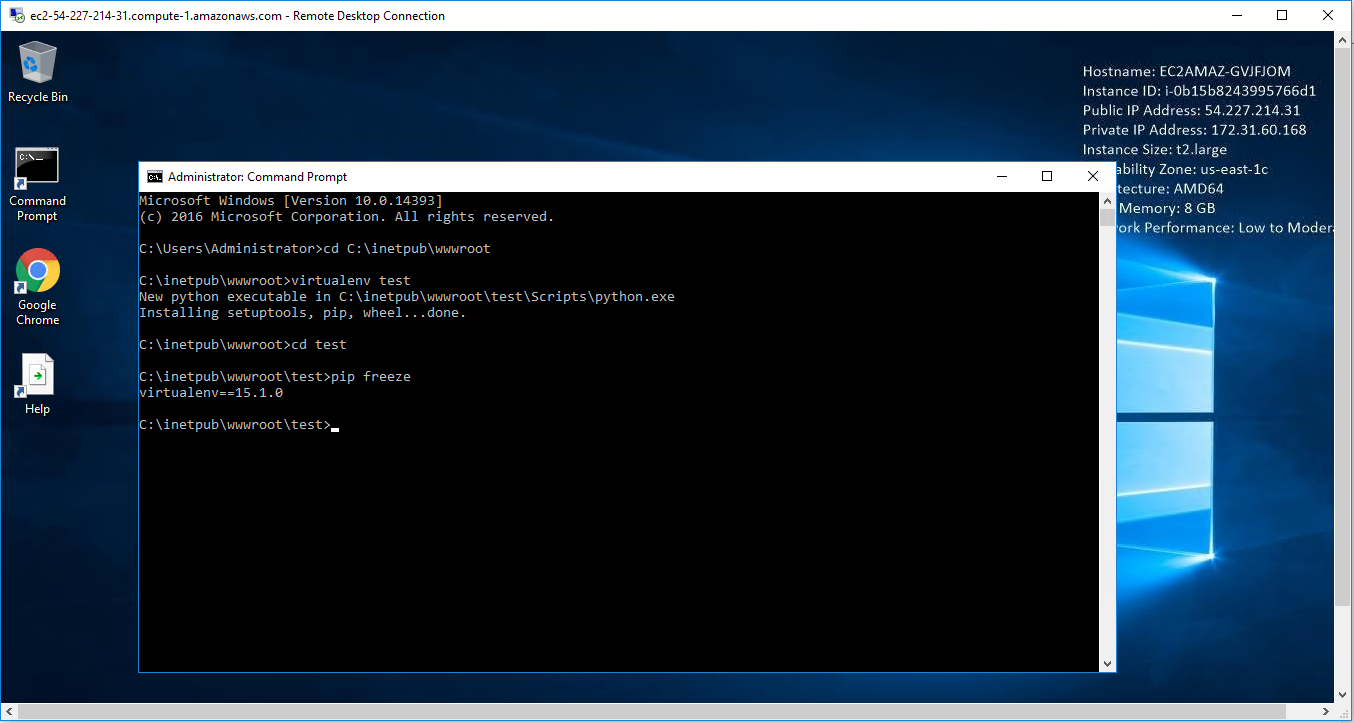Select the Help desktop shortcut icon

[x=37, y=385]
